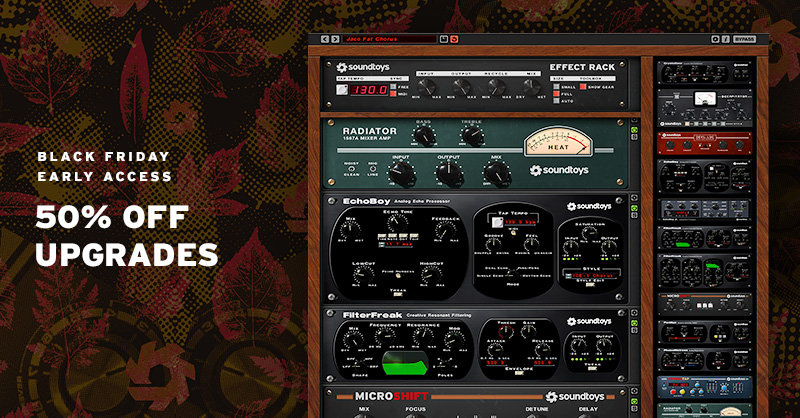Click the EchoBoy Groove knob
The image size is (800, 418).
(493, 244)
